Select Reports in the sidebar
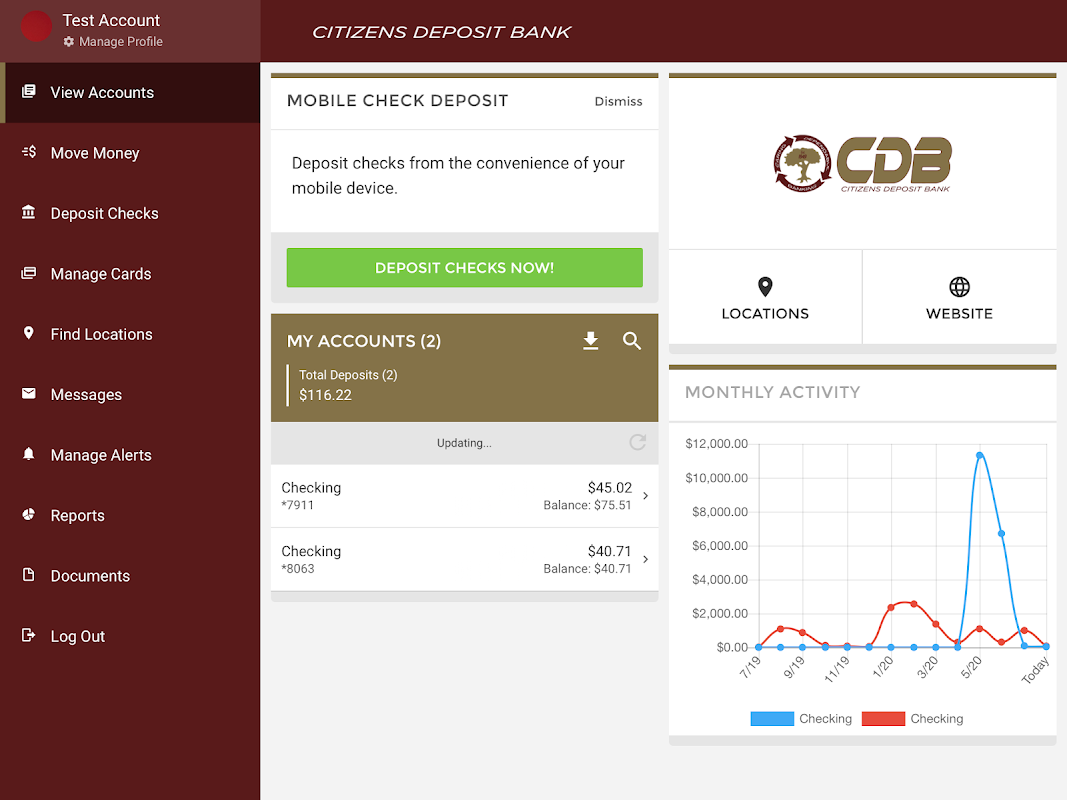Screen dimensions: 1067x800 click(x=130, y=516)
